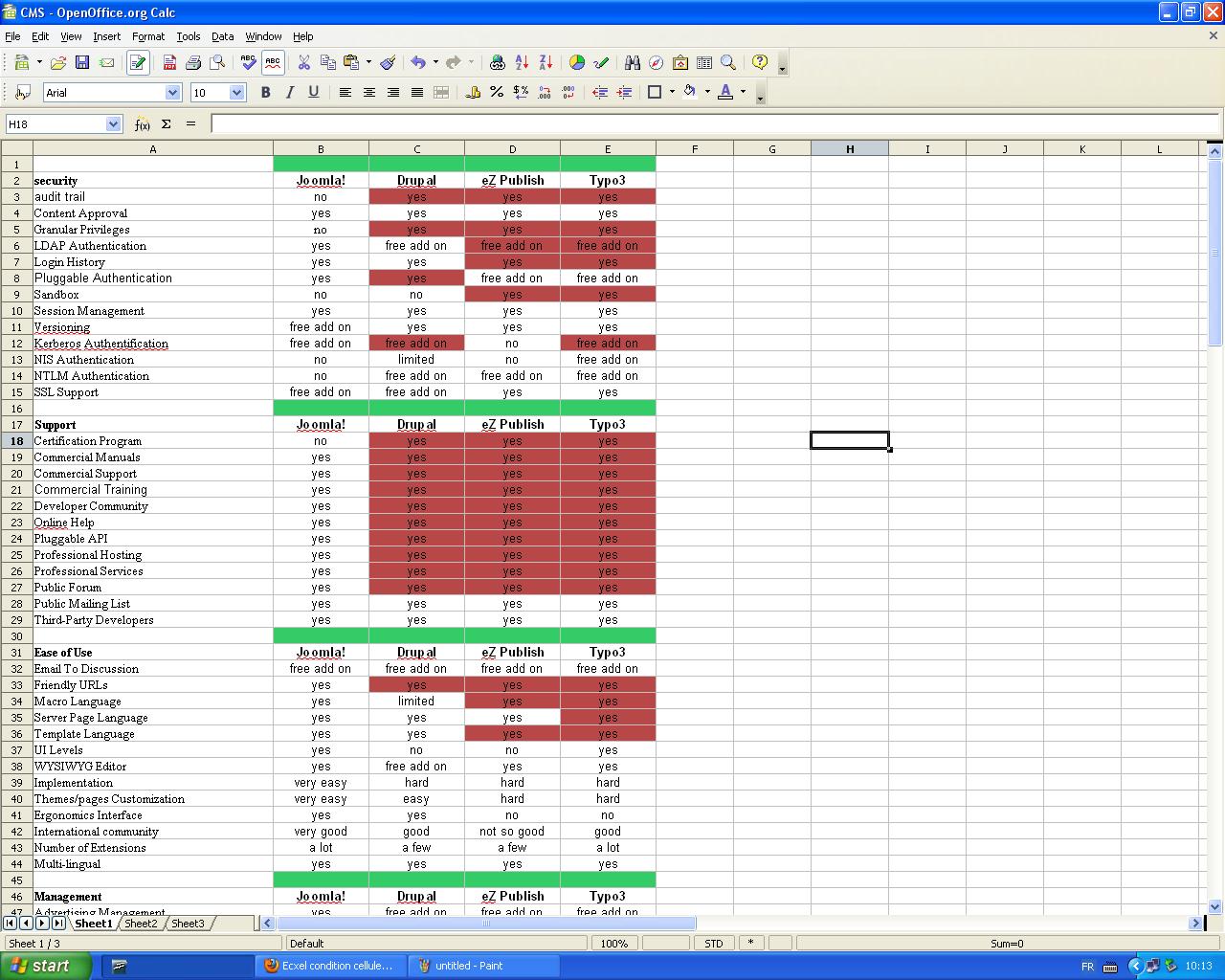Open the Format menu
The width and height of the screenshot is (1225, 980).
coord(148,36)
